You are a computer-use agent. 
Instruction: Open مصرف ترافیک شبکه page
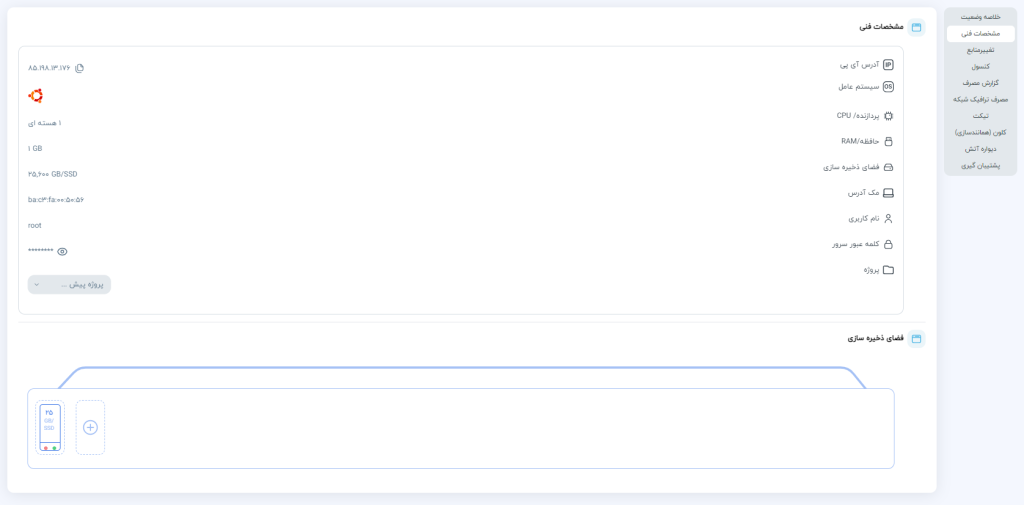coord(982,99)
